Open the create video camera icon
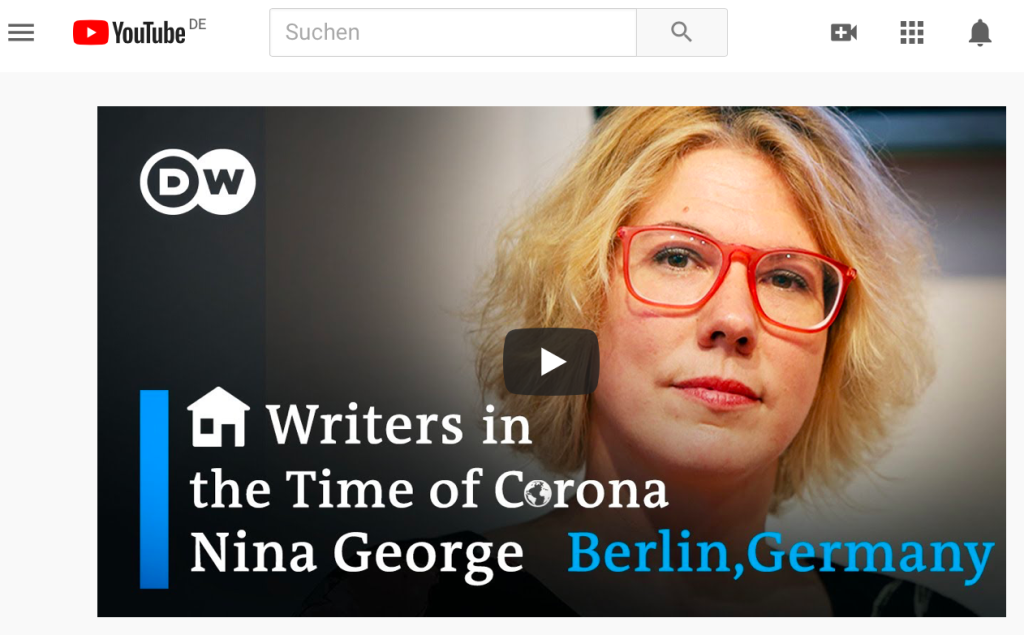Image resolution: width=1024 pixels, height=635 pixels. (x=844, y=33)
